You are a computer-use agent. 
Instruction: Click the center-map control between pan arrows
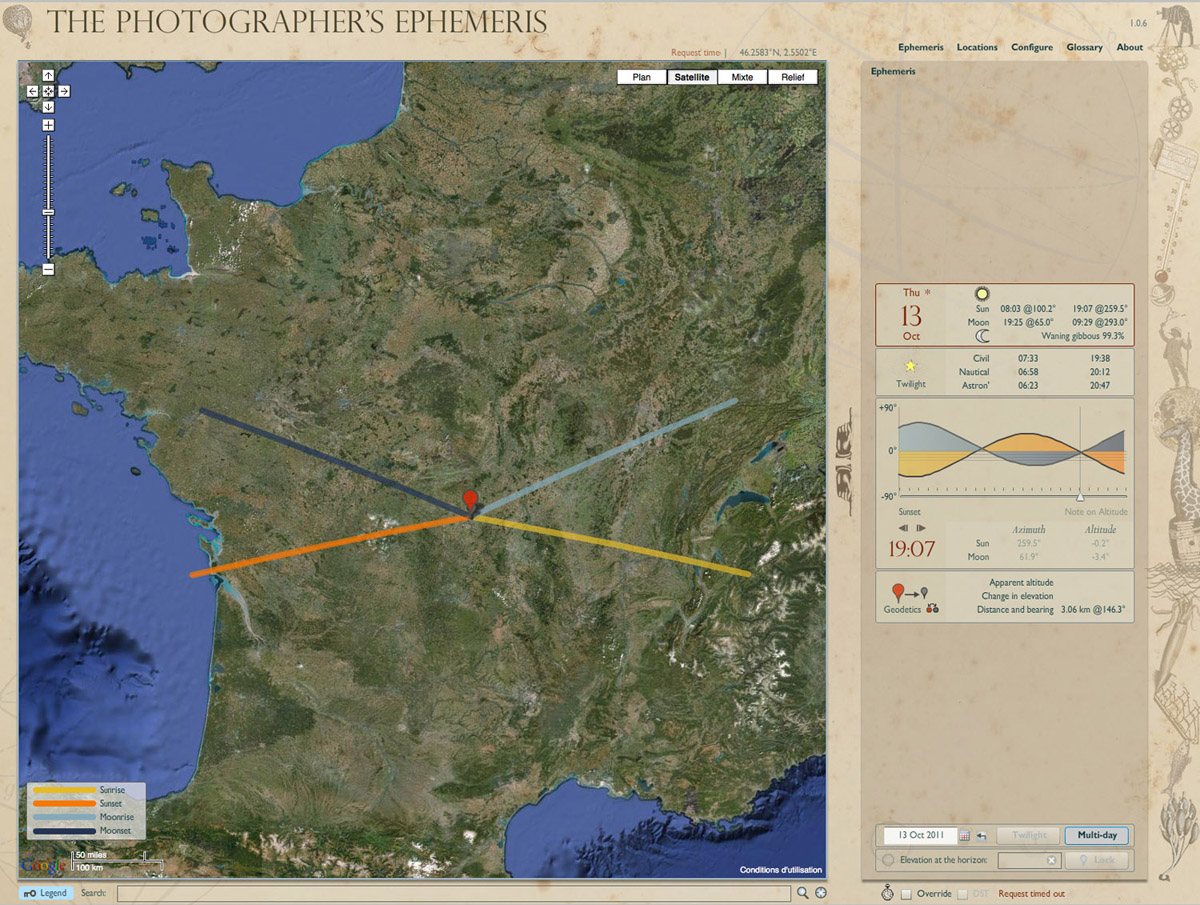[x=48, y=91]
